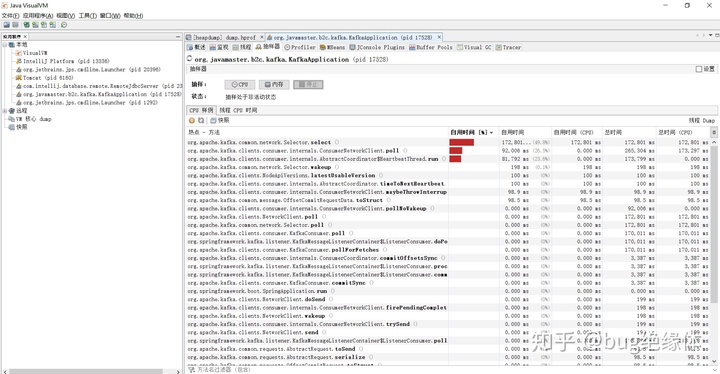The height and width of the screenshot is (374, 720).
Task: Click the first main toolbar icon under 文件
Action: tap(6, 25)
